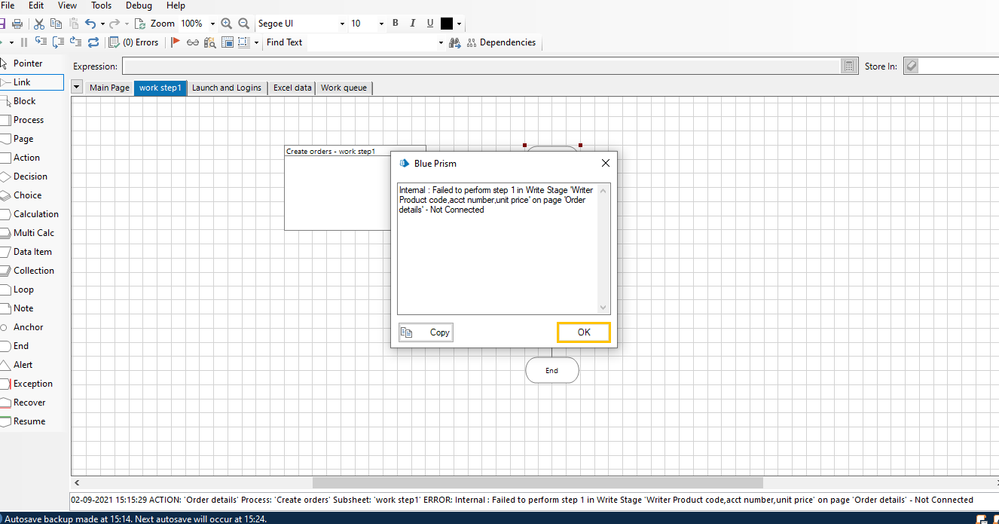Click the glasses watch icon
This screenshot has width=999, height=524.
(x=192, y=43)
